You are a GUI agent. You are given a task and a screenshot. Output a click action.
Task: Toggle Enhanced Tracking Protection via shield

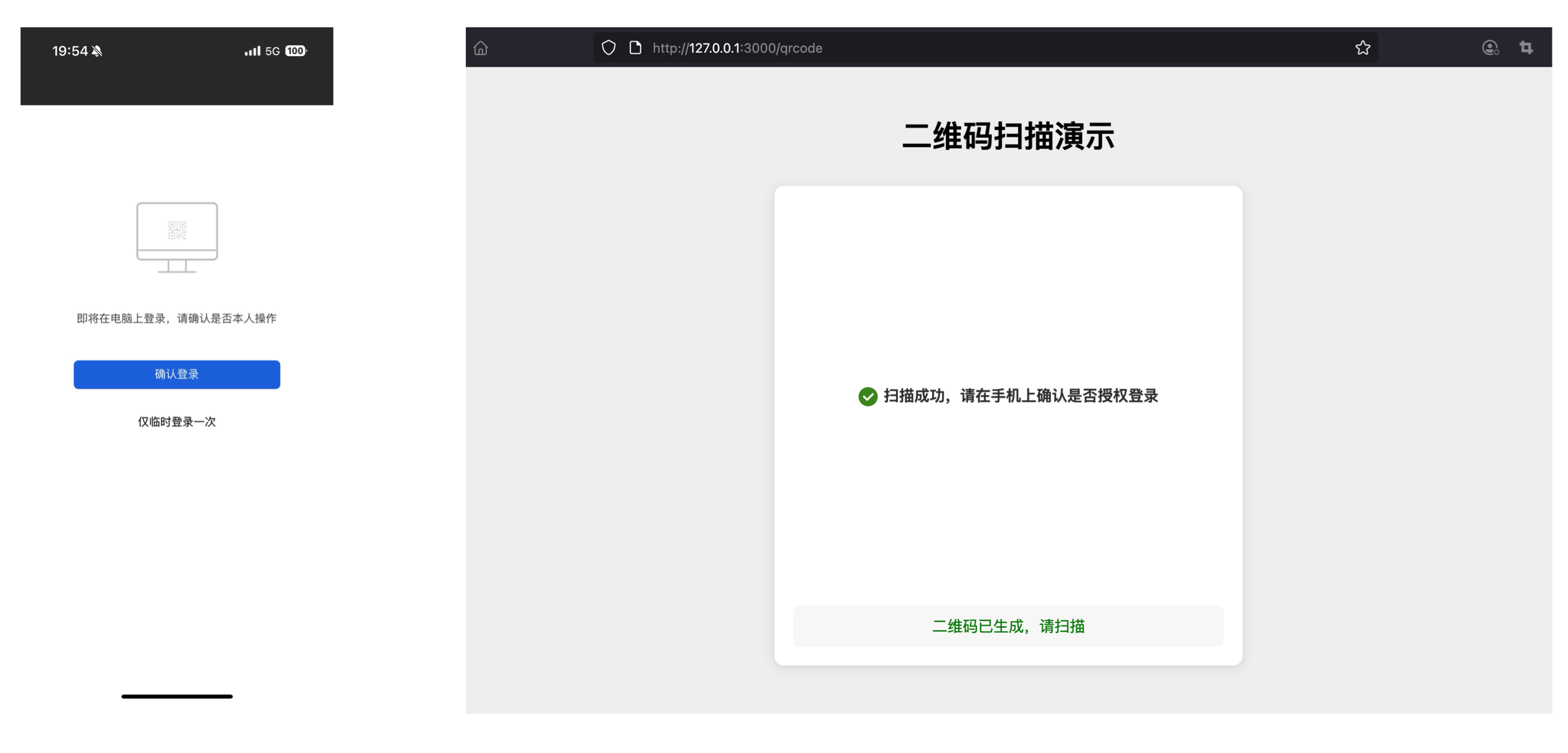coord(608,48)
